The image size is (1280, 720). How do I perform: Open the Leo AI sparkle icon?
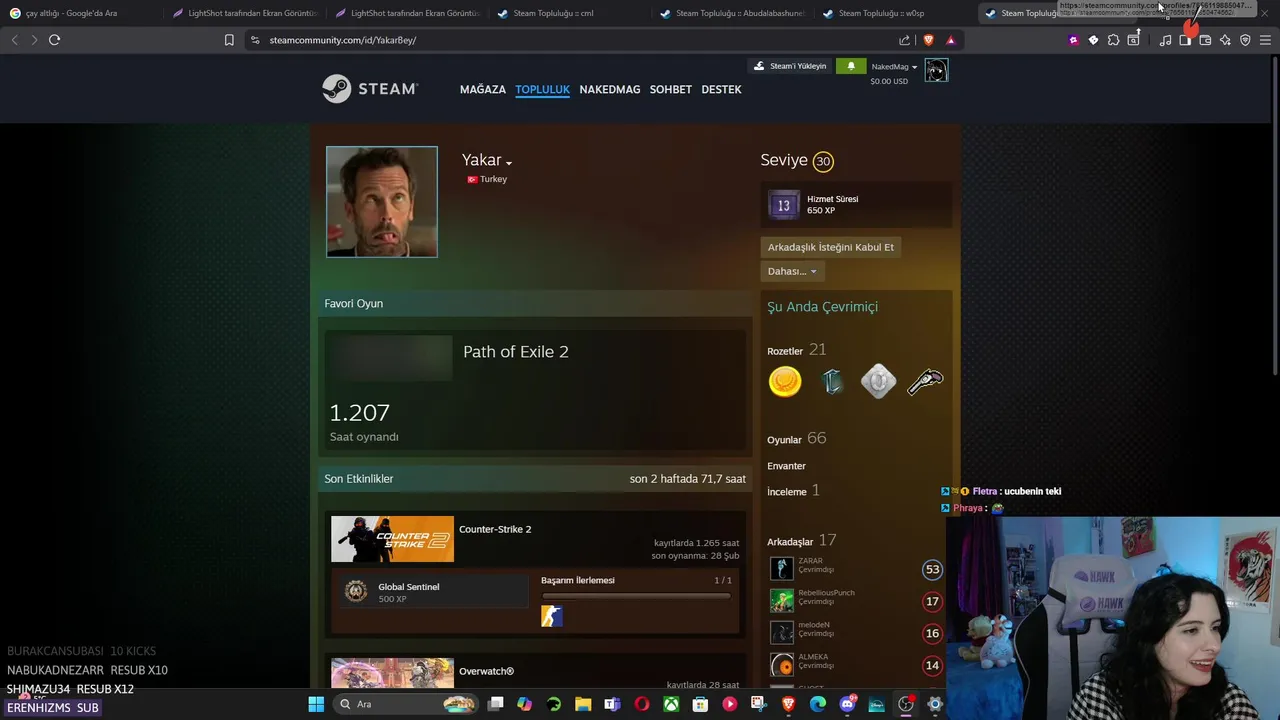(x=1225, y=40)
